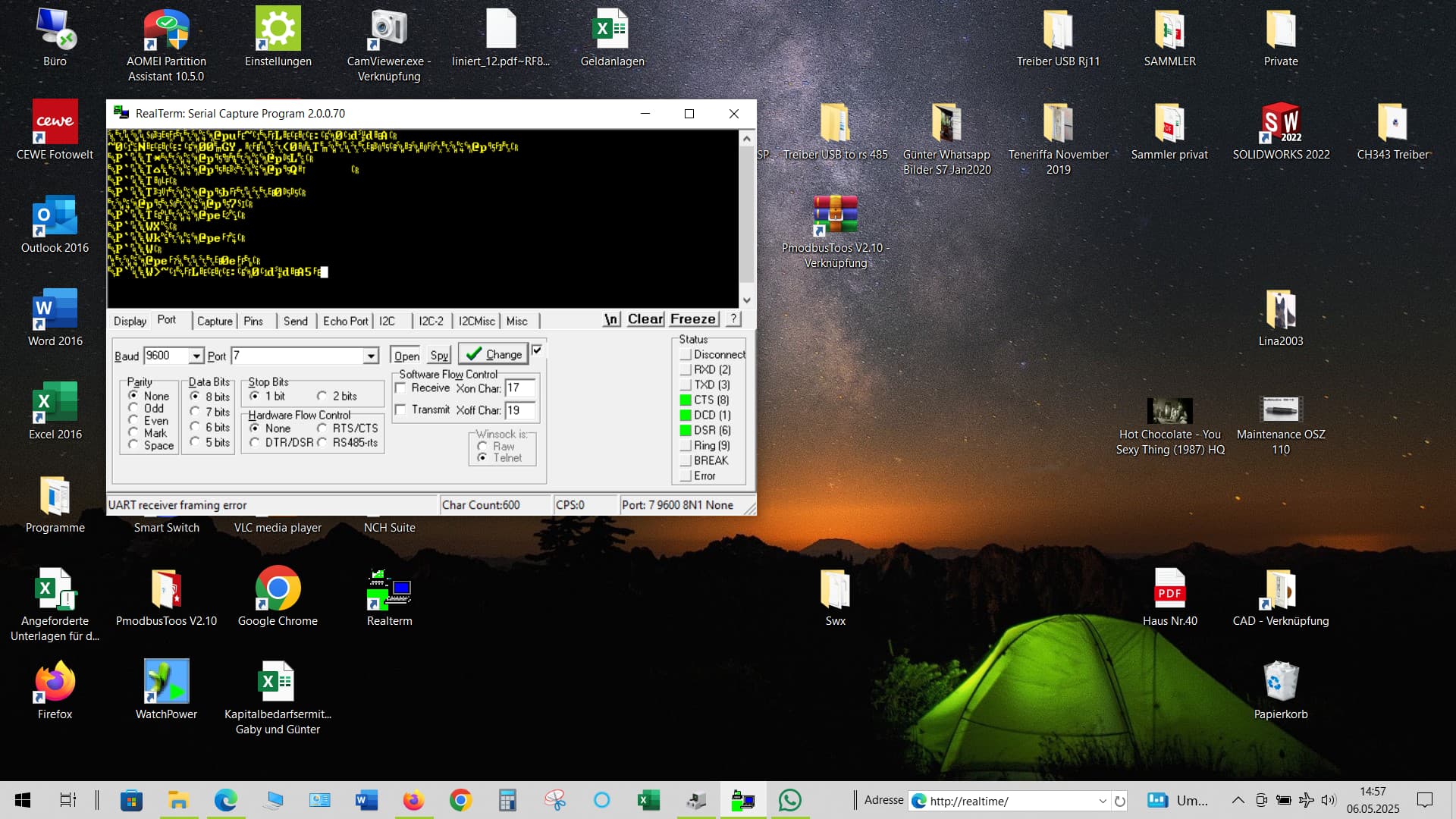Screen dimensions: 1456x819
Task: Switch to the Display tab
Action: click(x=130, y=321)
